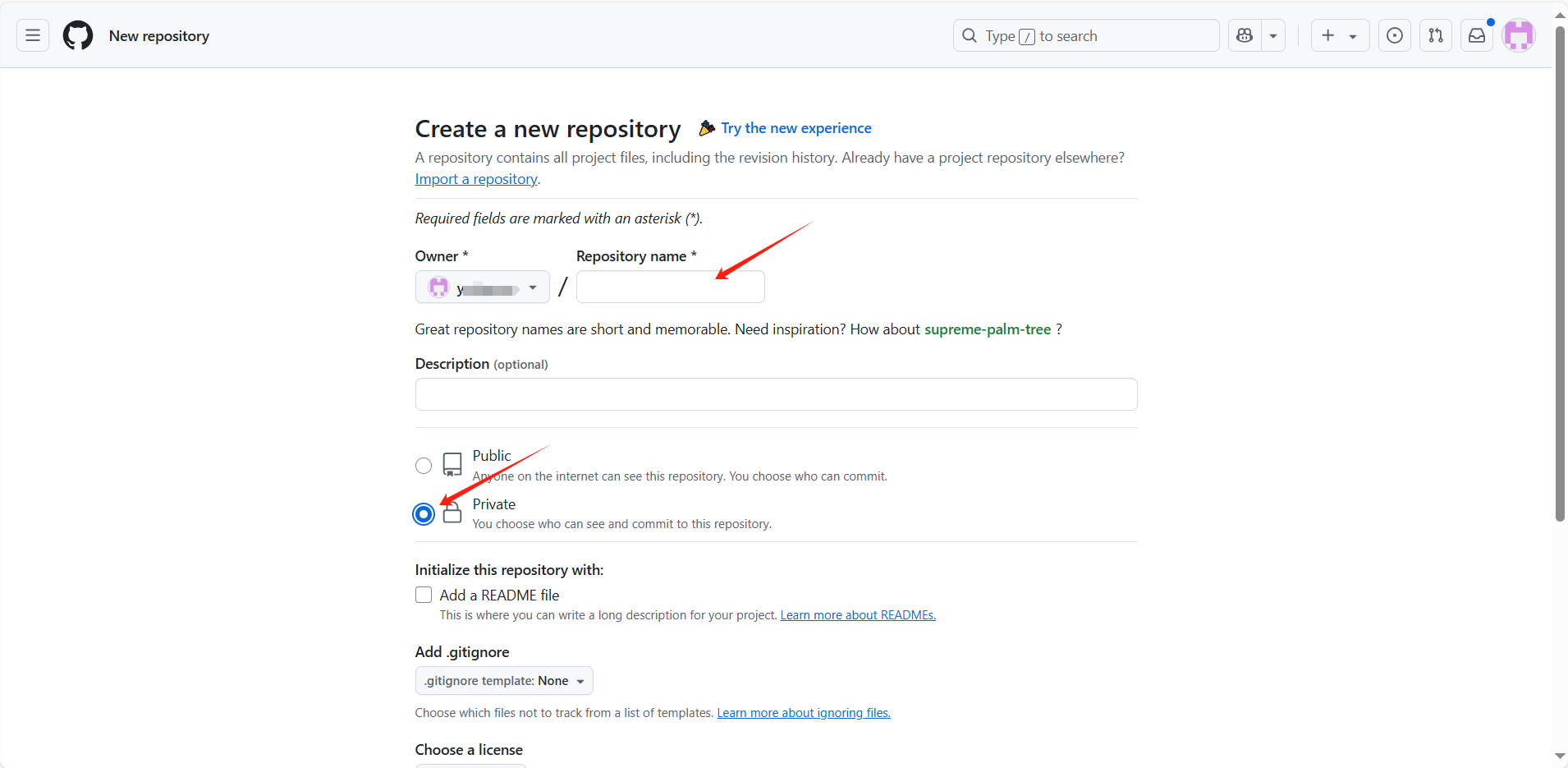Open the notifications inbox icon
The width and height of the screenshot is (1568, 768).
click(1476, 35)
